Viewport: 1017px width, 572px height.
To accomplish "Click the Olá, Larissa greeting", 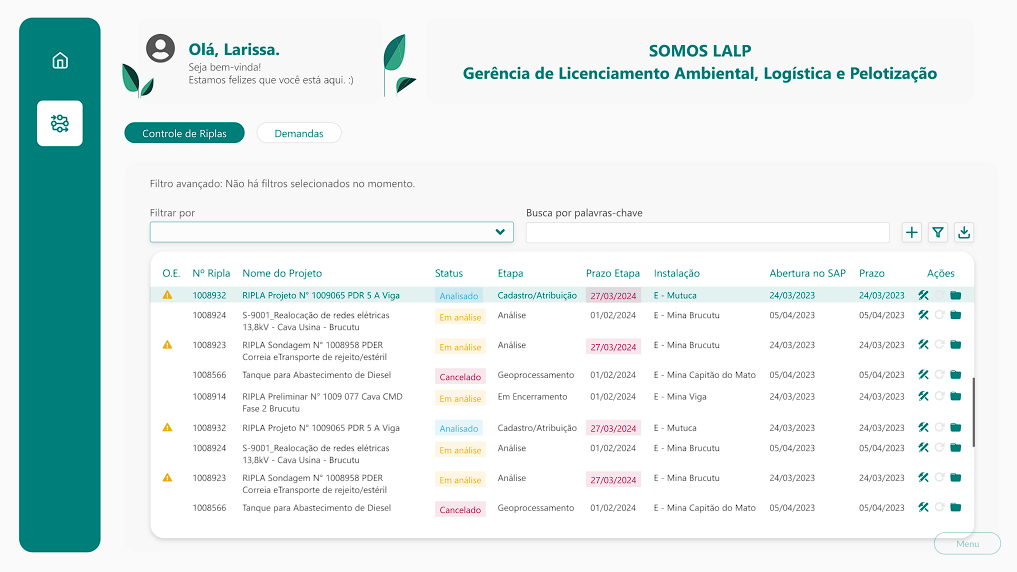I will point(234,49).
